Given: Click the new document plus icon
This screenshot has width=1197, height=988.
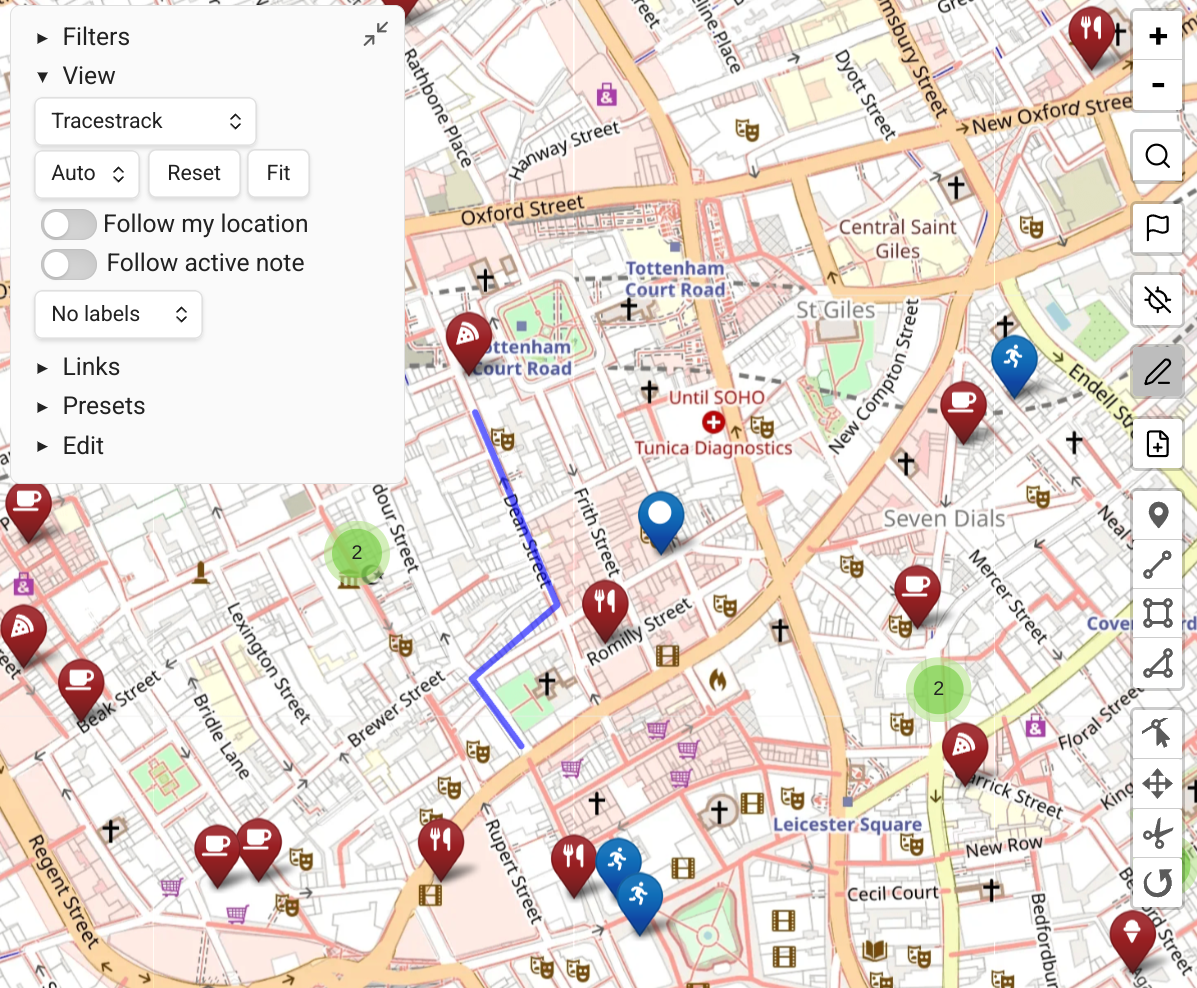Looking at the screenshot, I should (x=1157, y=444).
